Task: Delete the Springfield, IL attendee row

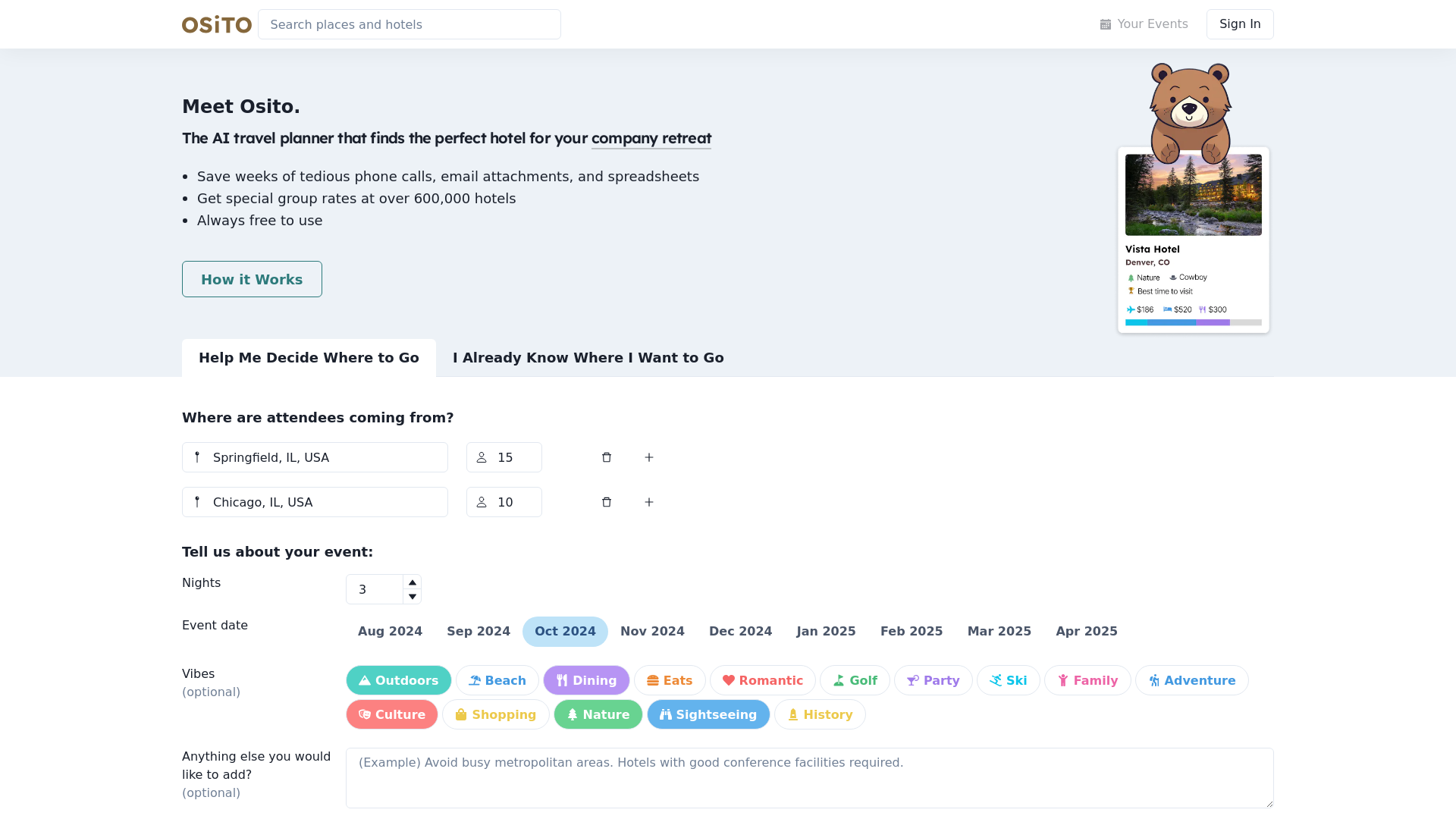Action: coord(607,457)
